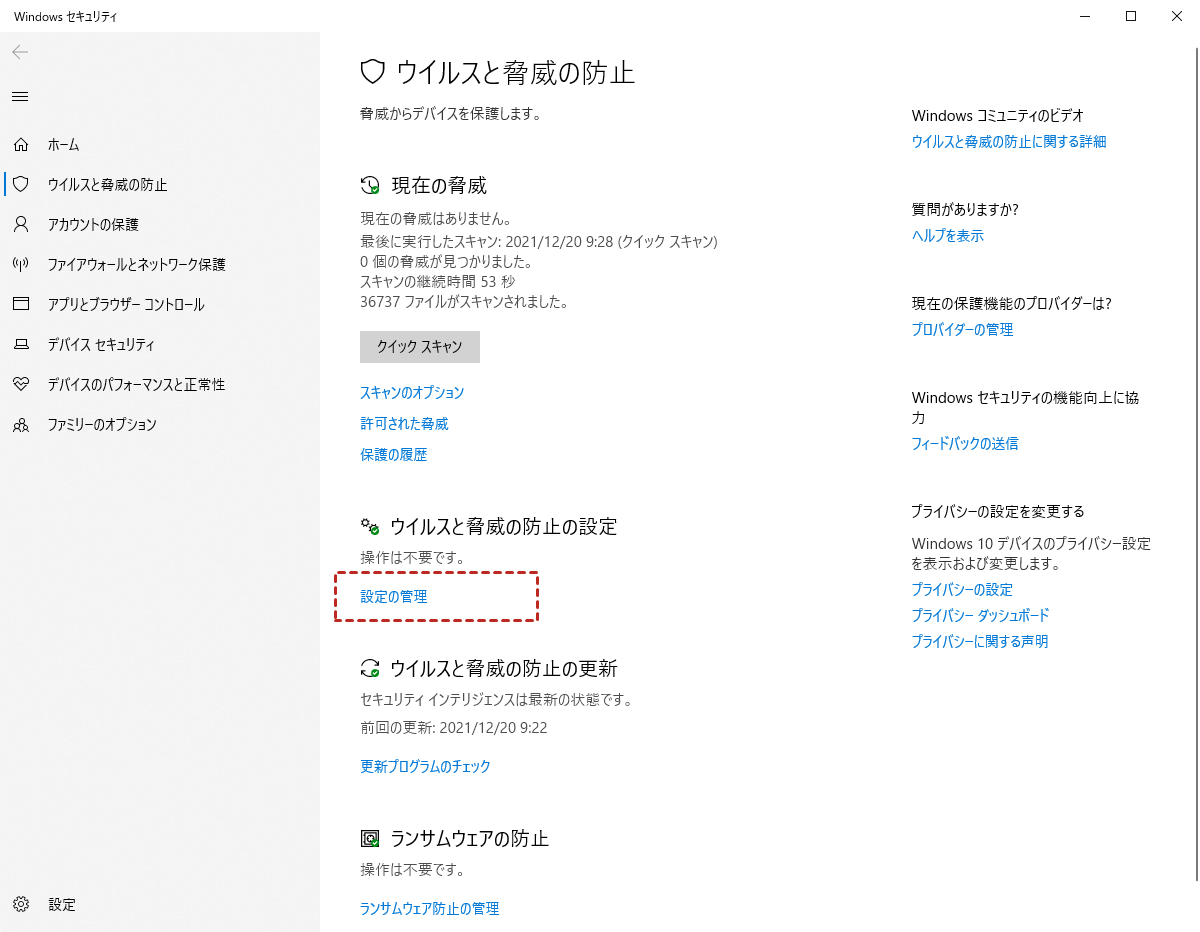Click the back arrow icon
1200x932 pixels.
point(20,52)
